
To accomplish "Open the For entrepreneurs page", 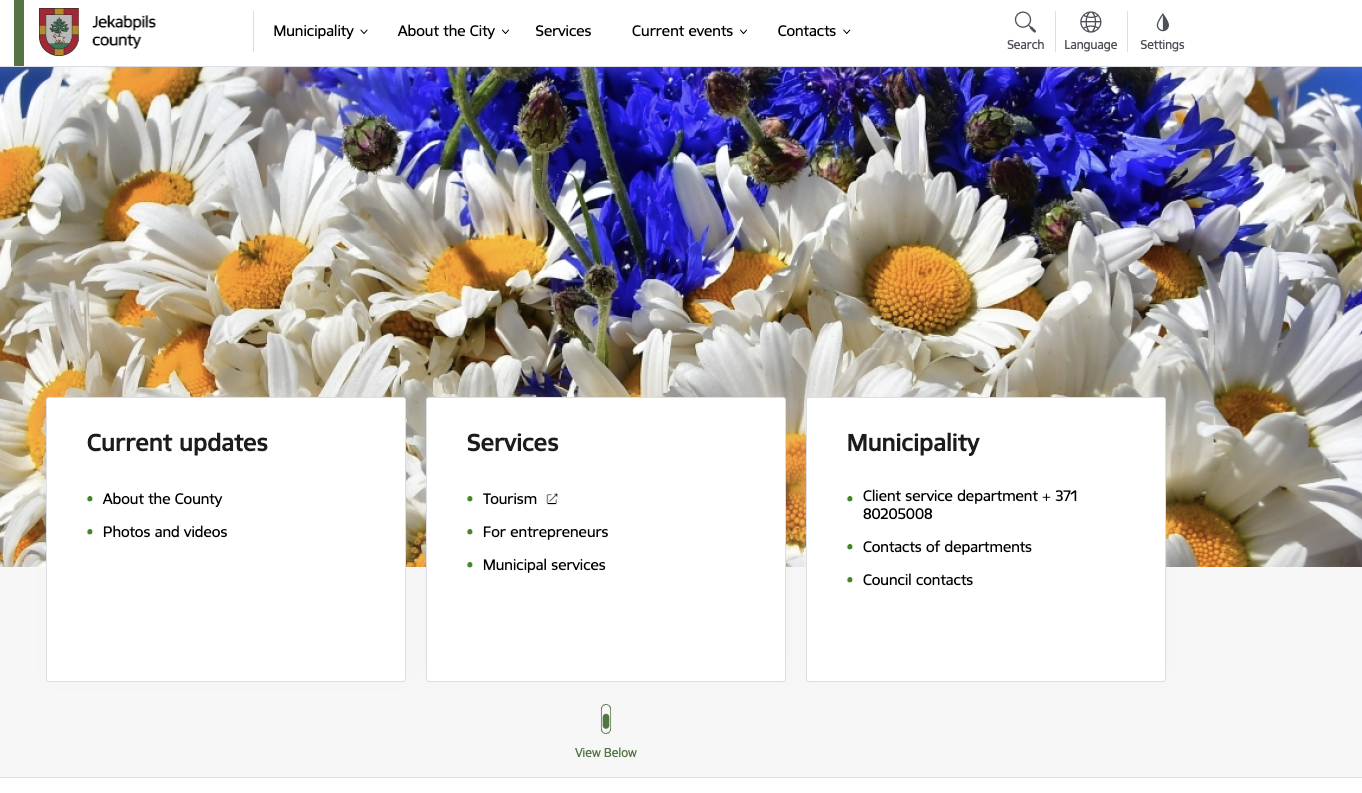I will 545,531.
